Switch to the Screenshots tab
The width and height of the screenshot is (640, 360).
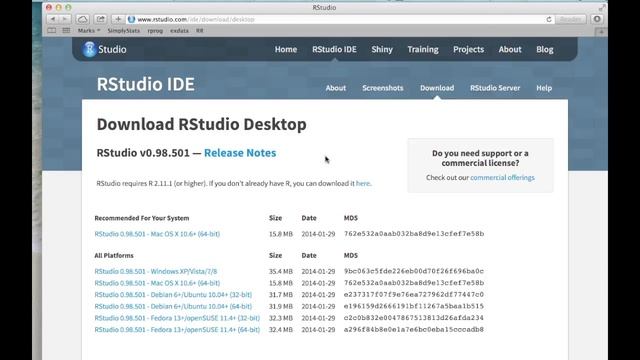point(382,88)
